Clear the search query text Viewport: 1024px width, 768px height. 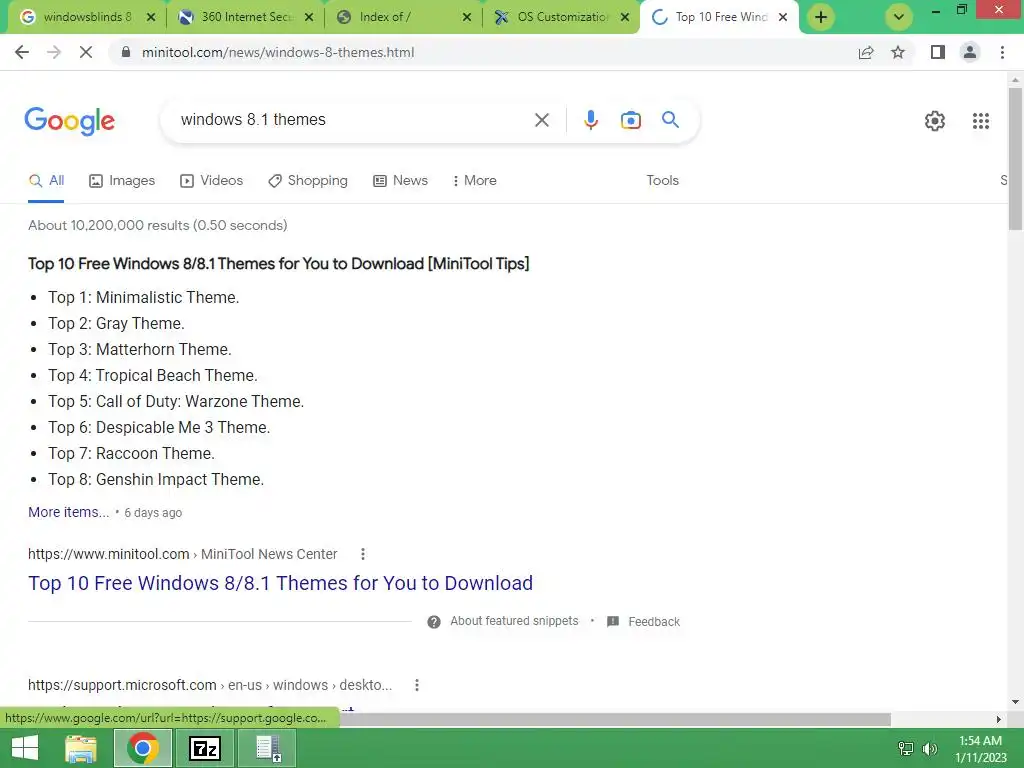541,120
